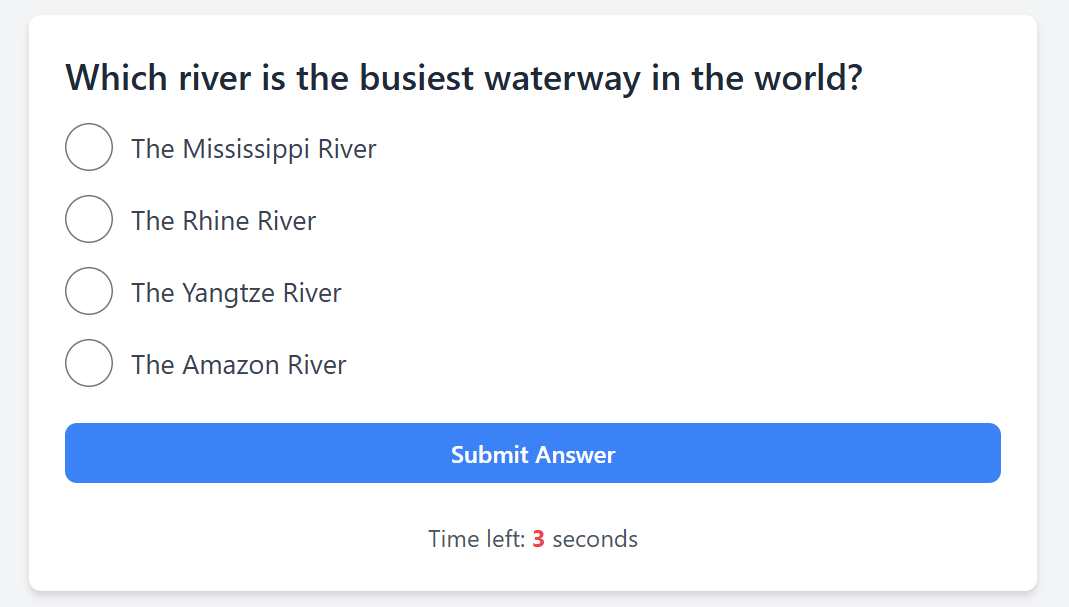Click the "The Yangtze River" option label
The image size is (1069, 607).
(x=236, y=293)
